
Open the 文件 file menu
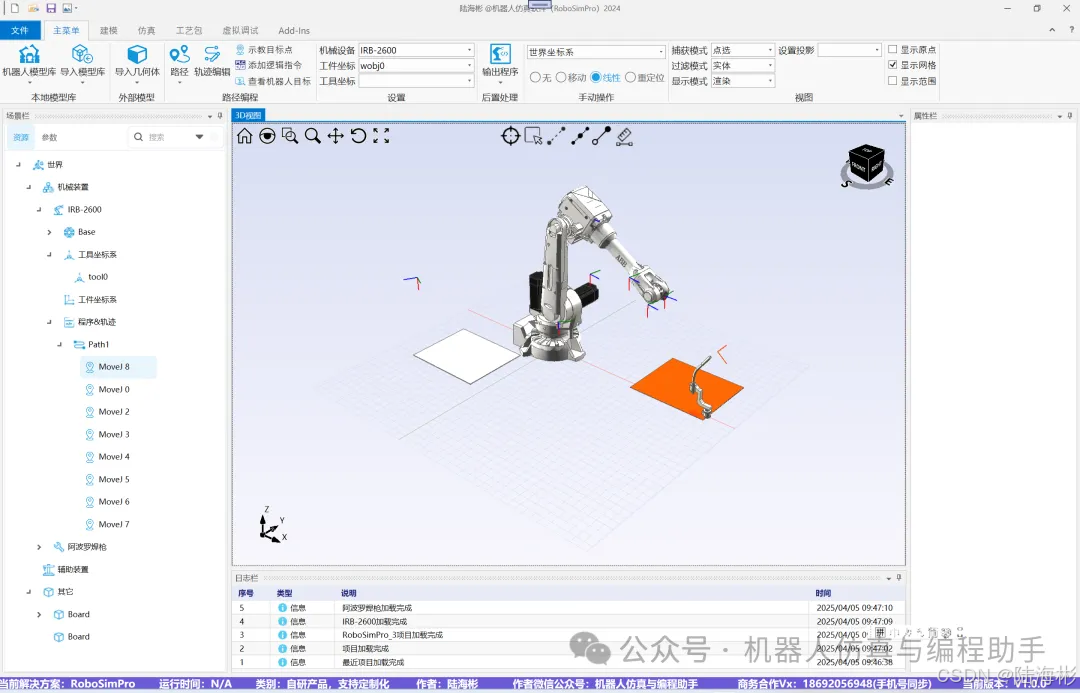click(x=20, y=30)
